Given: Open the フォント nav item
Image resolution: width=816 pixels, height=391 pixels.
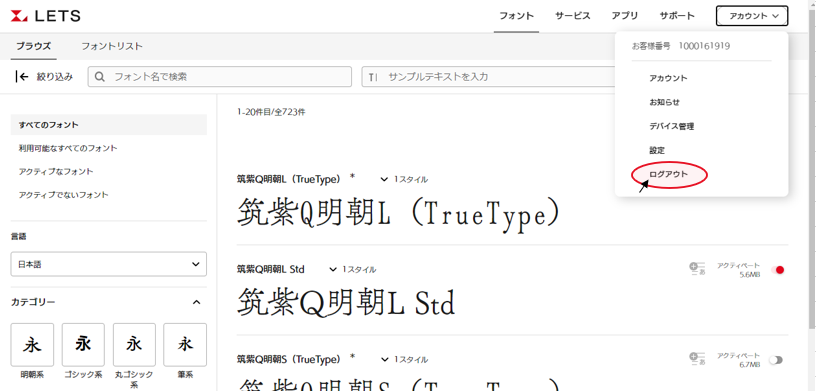Looking at the screenshot, I should [516, 16].
